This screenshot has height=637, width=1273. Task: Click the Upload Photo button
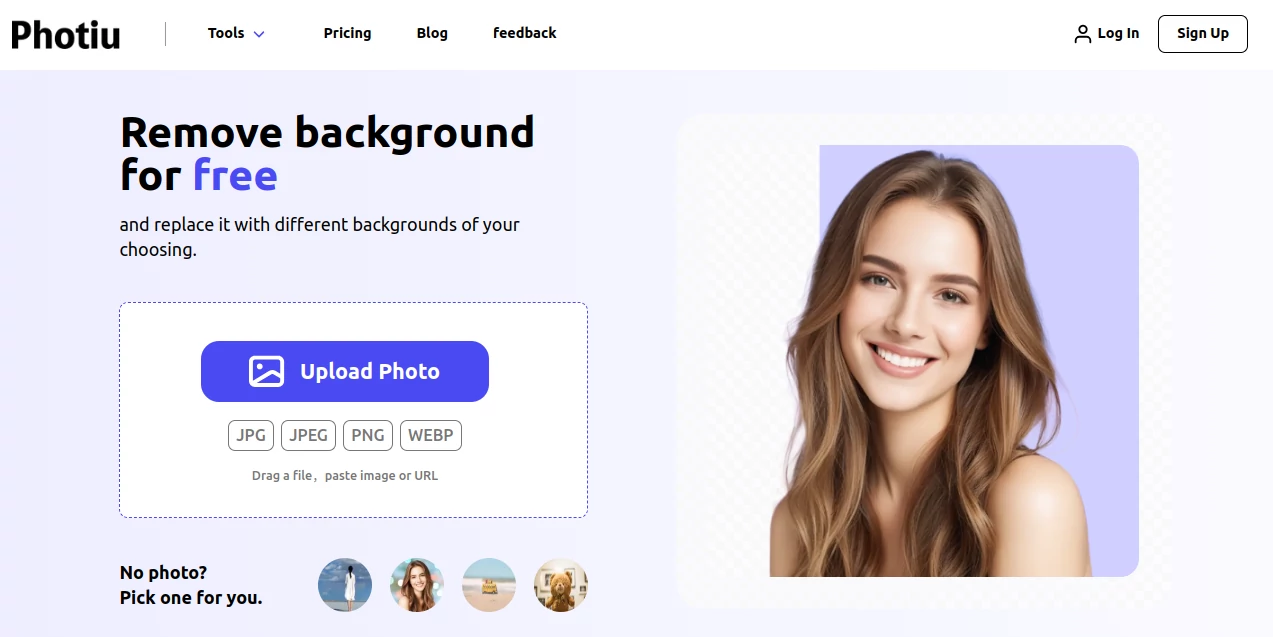tap(345, 371)
